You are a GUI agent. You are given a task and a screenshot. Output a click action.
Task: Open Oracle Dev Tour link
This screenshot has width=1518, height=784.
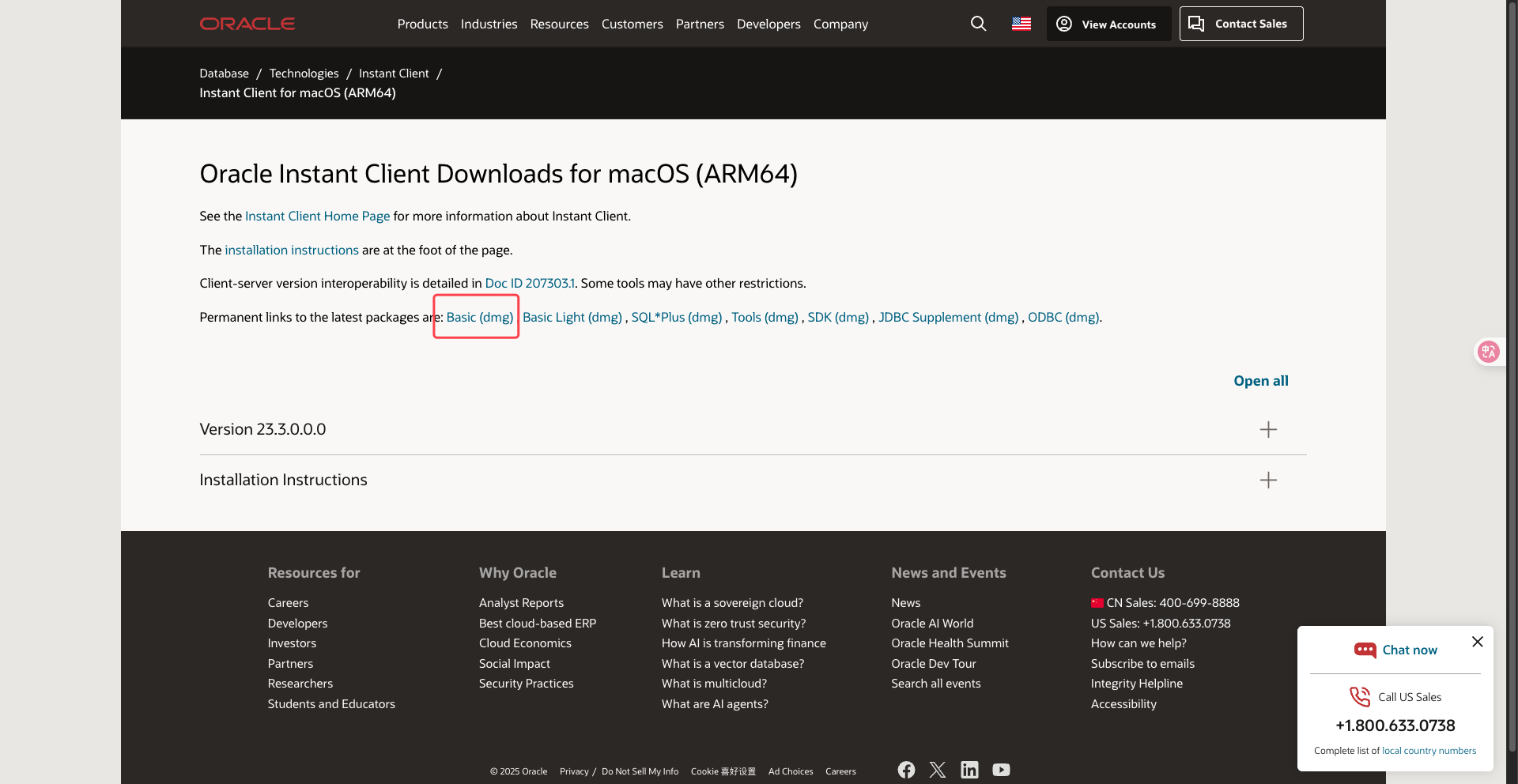pyautogui.click(x=934, y=664)
